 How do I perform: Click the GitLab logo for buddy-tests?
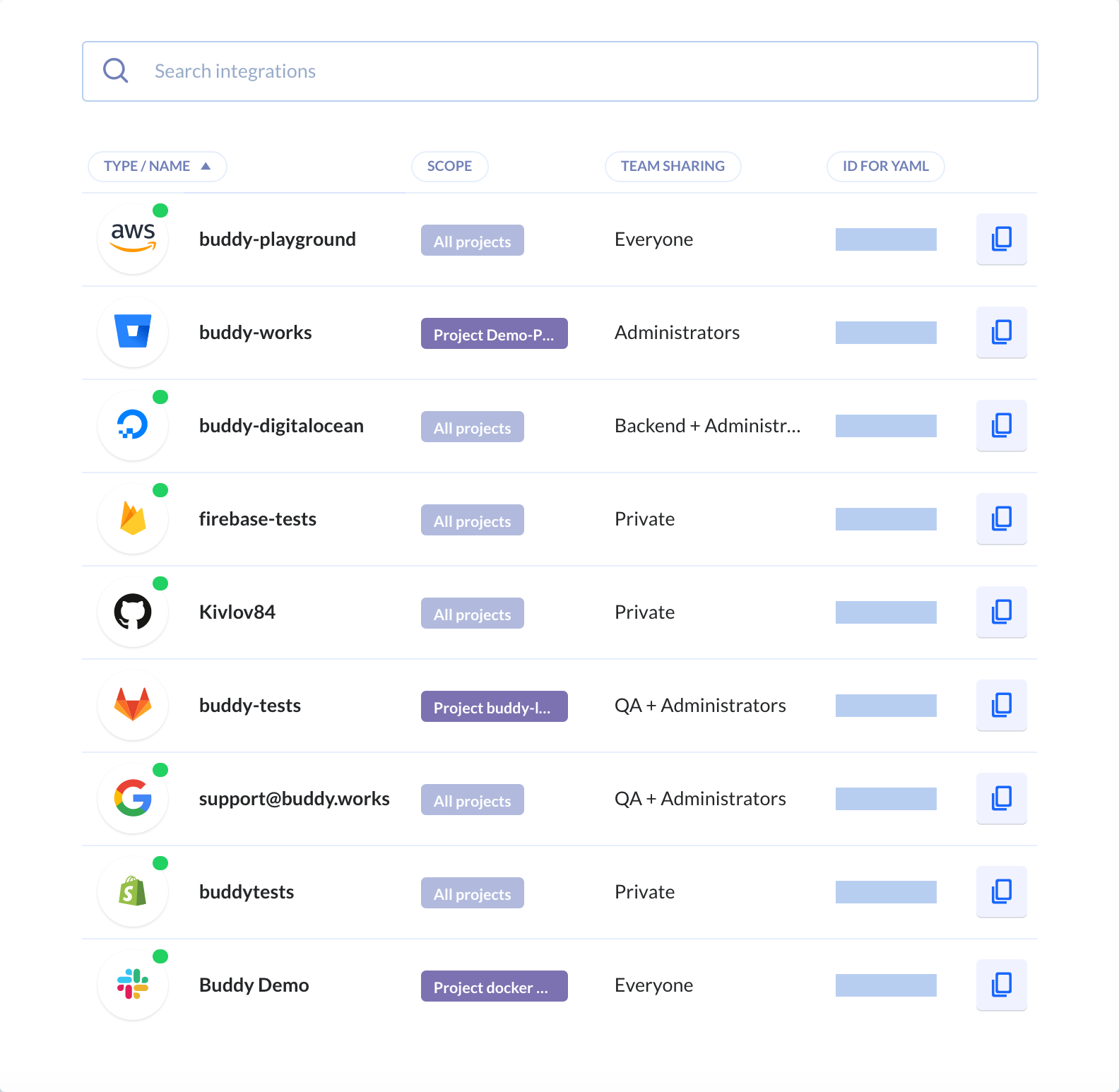pos(133,705)
